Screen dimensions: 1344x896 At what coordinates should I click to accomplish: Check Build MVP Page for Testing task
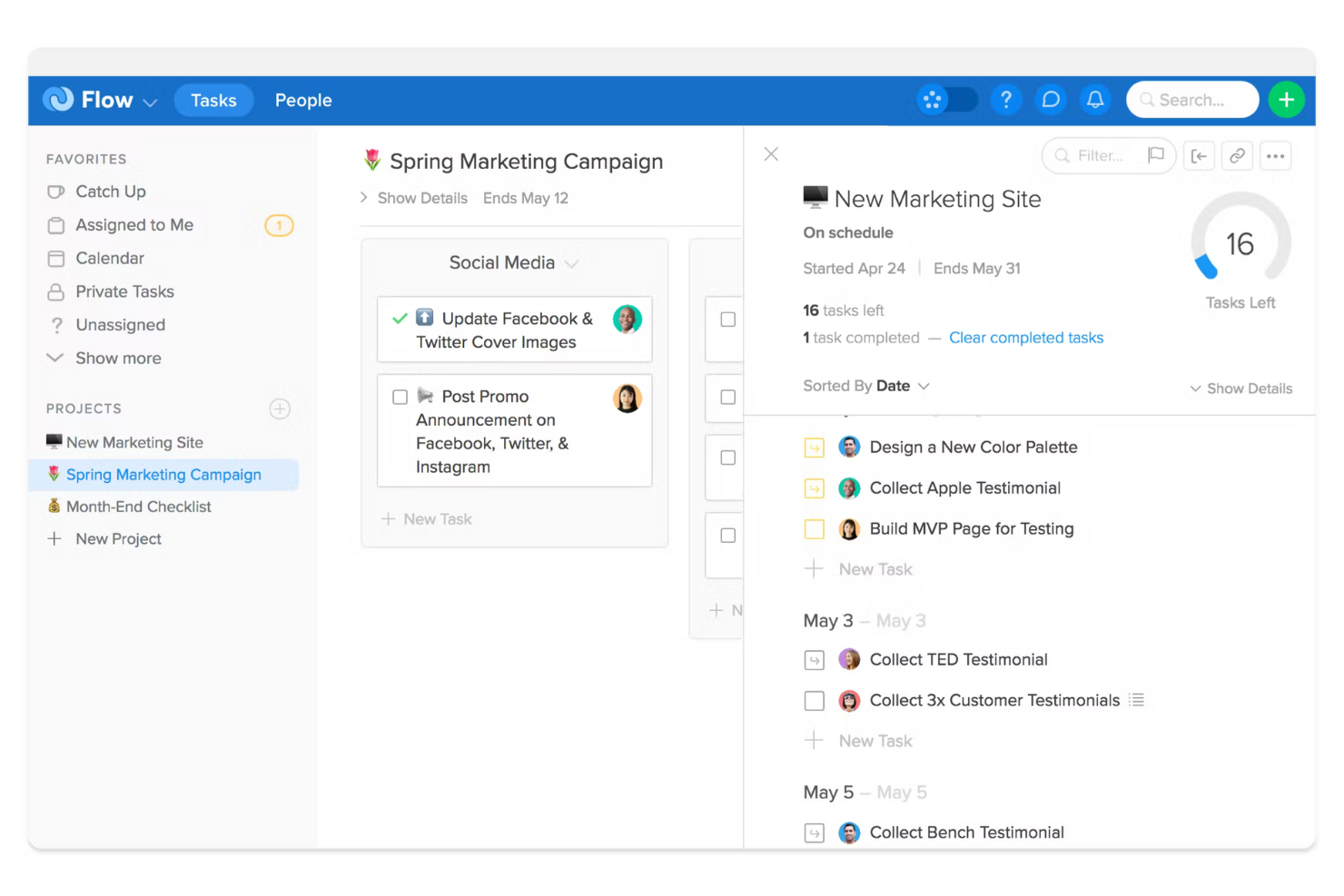click(815, 529)
